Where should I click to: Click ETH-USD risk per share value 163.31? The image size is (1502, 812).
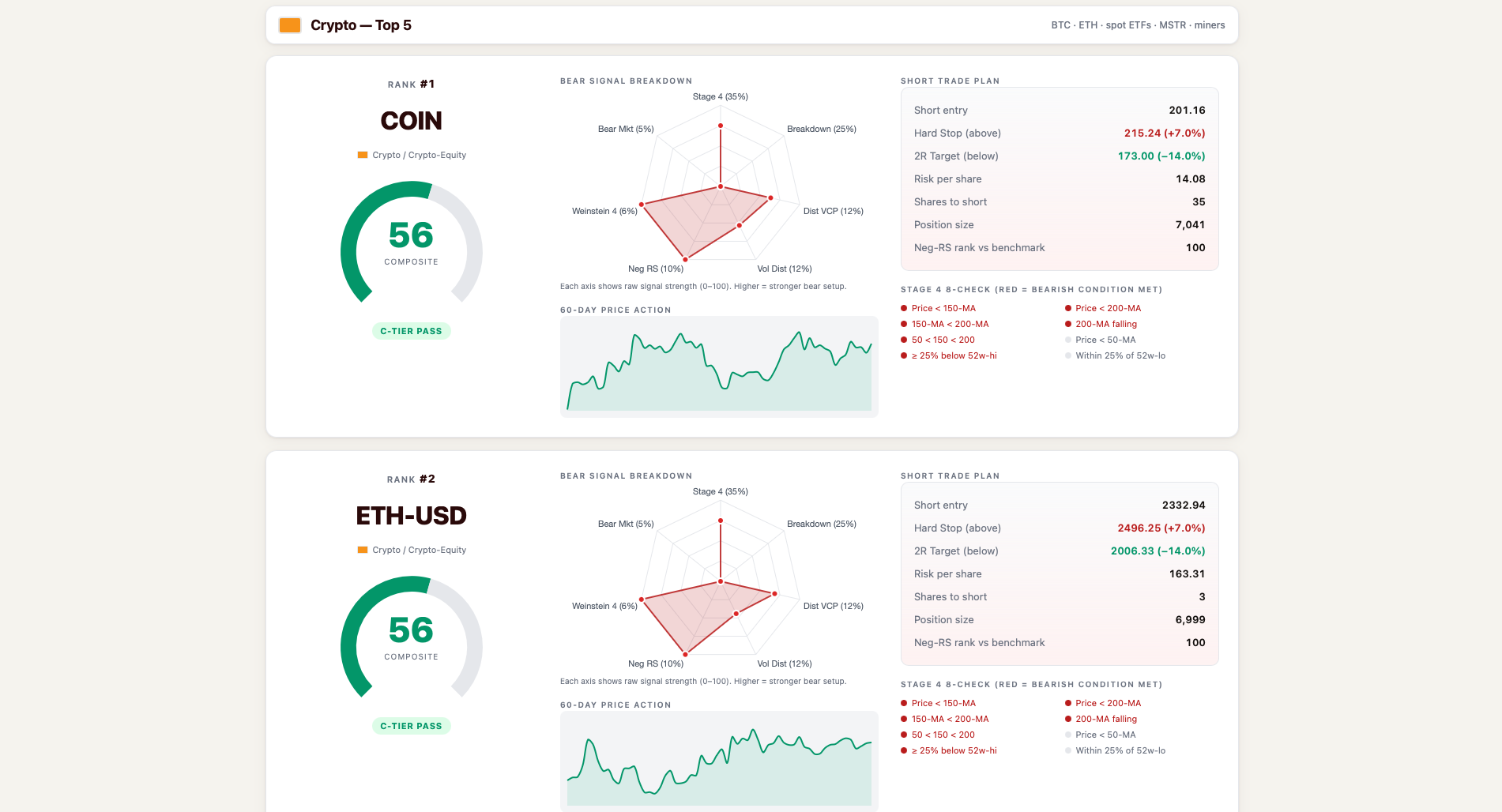[1187, 574]
